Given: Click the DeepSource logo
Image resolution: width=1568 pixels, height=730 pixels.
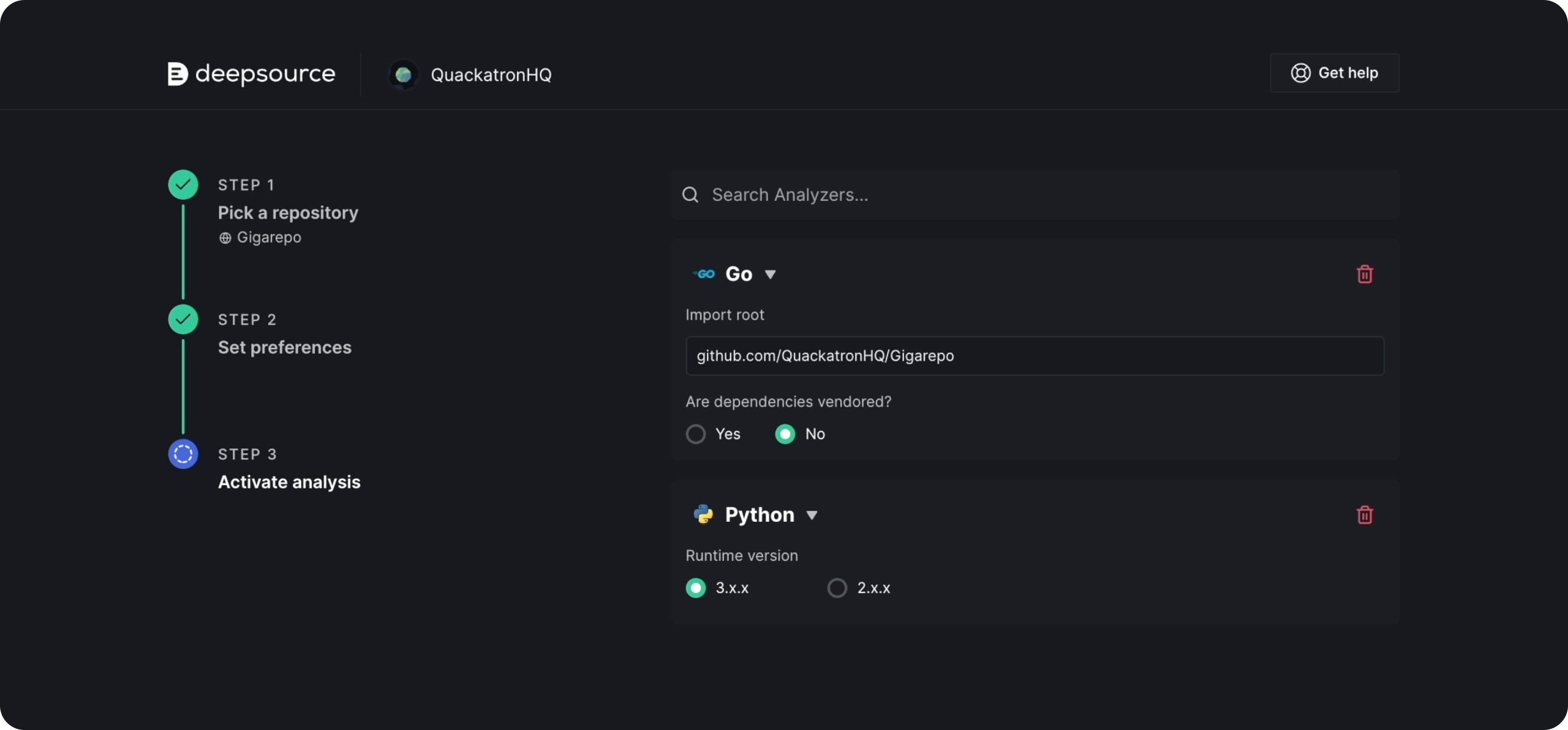Looking at the screenshot, I should tap(251, 74).
